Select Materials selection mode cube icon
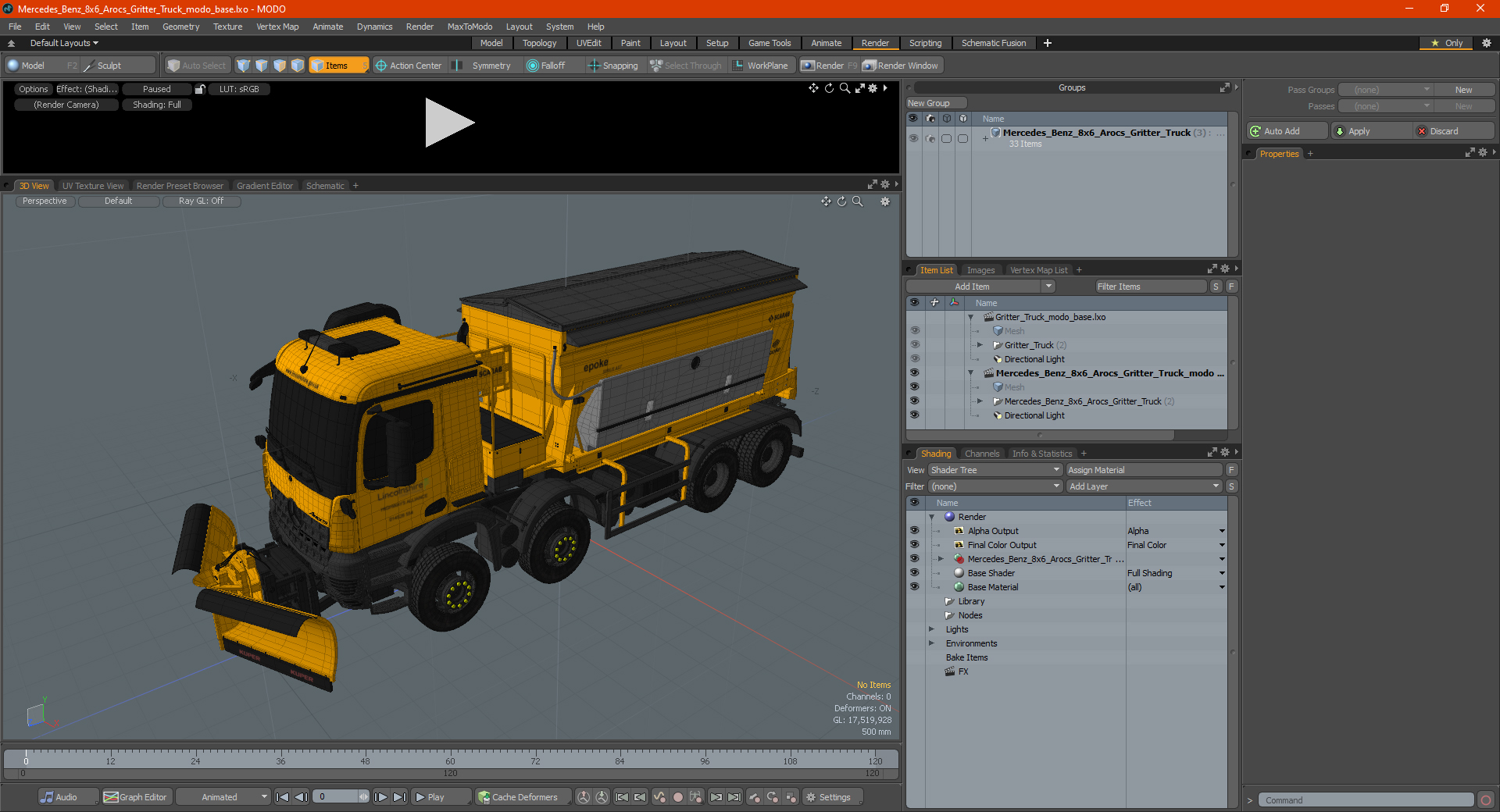Screen dimensions: 1500x812 (298, 66)
